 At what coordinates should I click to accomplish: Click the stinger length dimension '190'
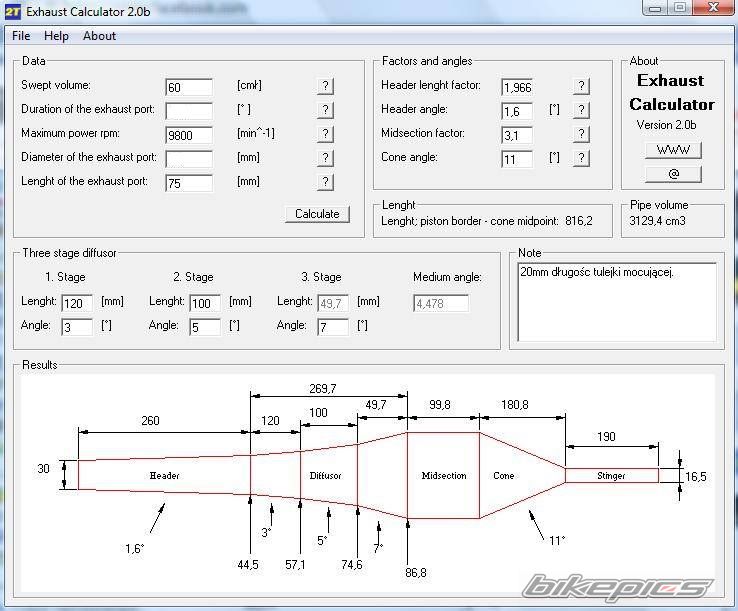point(606,437)
